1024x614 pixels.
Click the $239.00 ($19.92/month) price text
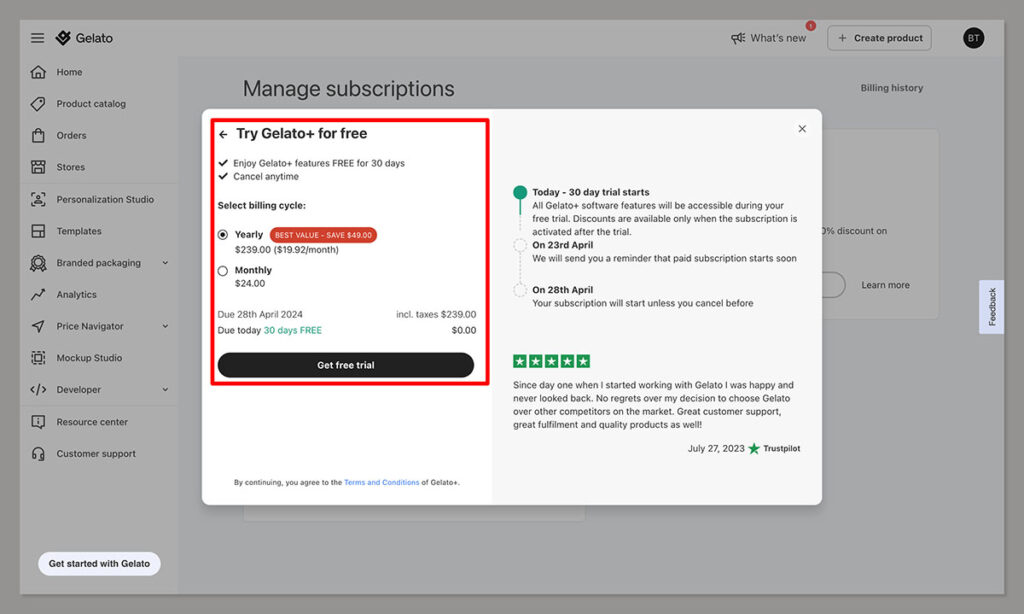pyautogui.click(x=287, y=250)
